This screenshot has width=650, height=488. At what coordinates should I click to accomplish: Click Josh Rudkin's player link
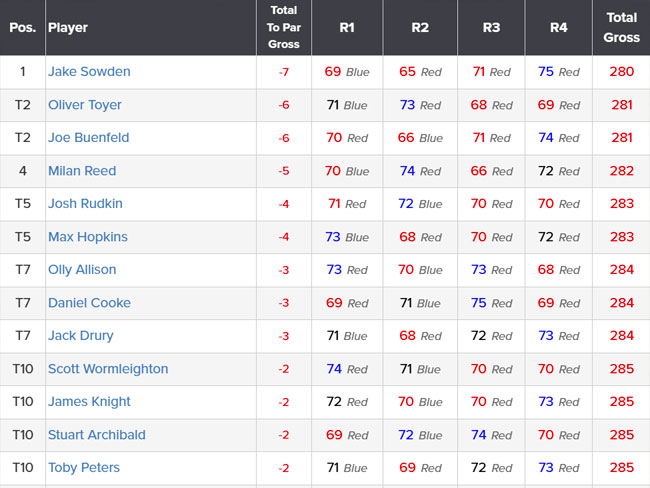(85, 203)
